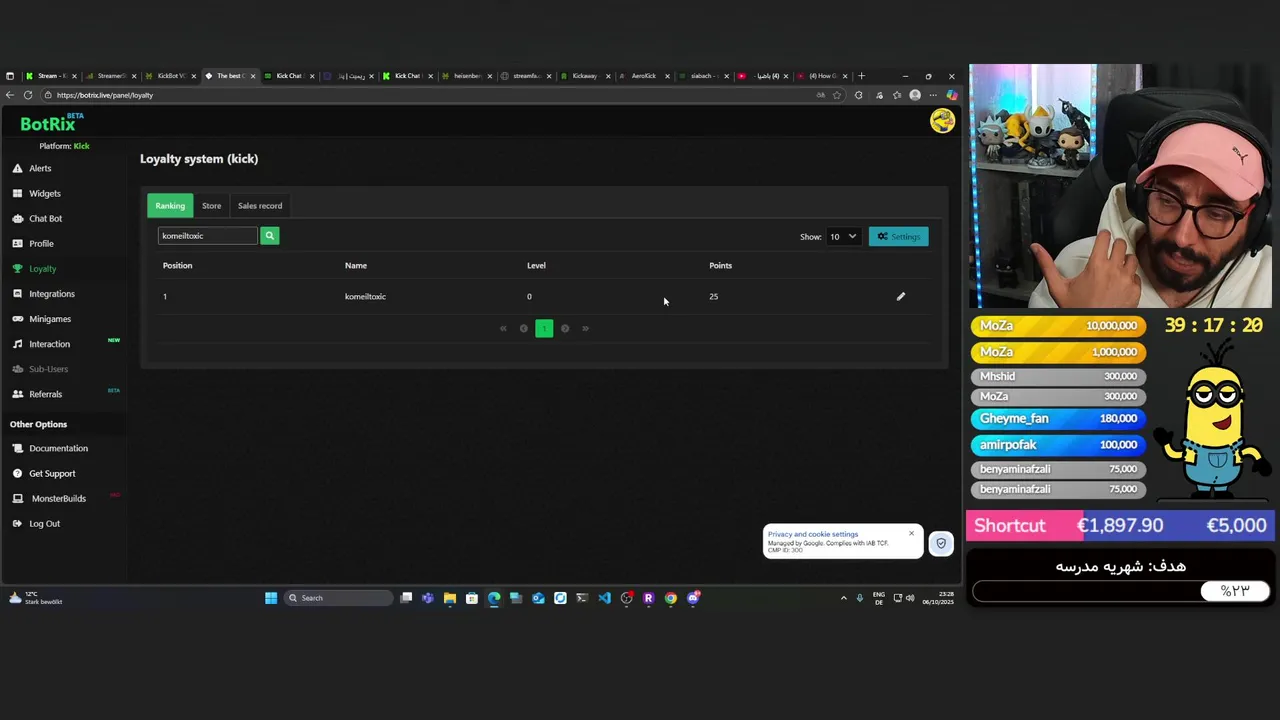Open Visual Studio Code from the taskbar
Image resolution: width=1280 pixels, height=720 pixels.
click(x=604, y=598)
